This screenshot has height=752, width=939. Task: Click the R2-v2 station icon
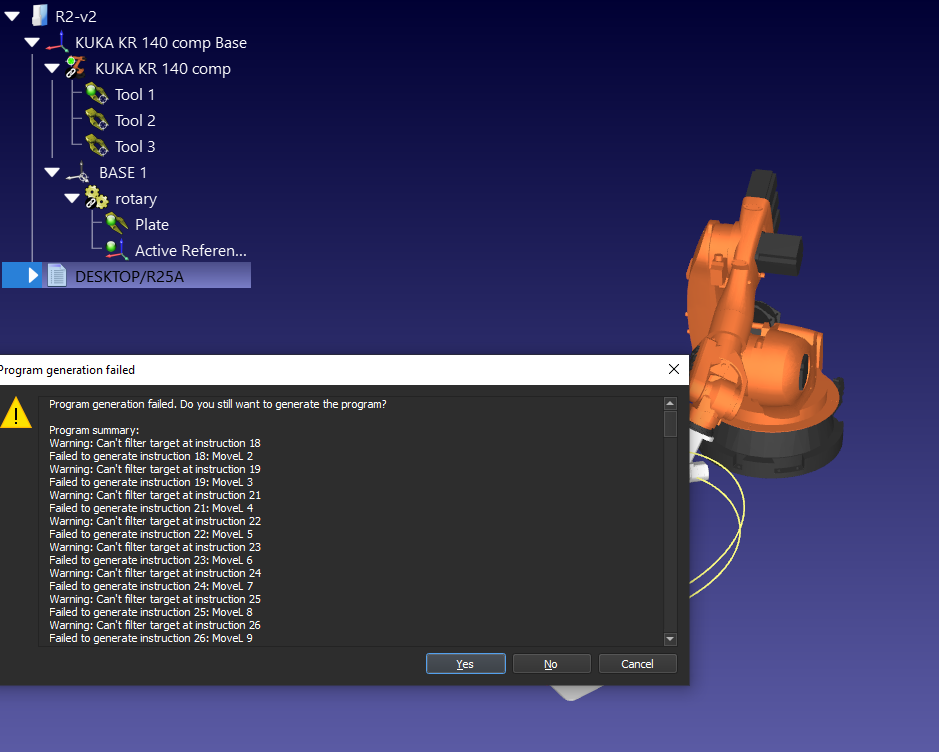tap(39, 16)
